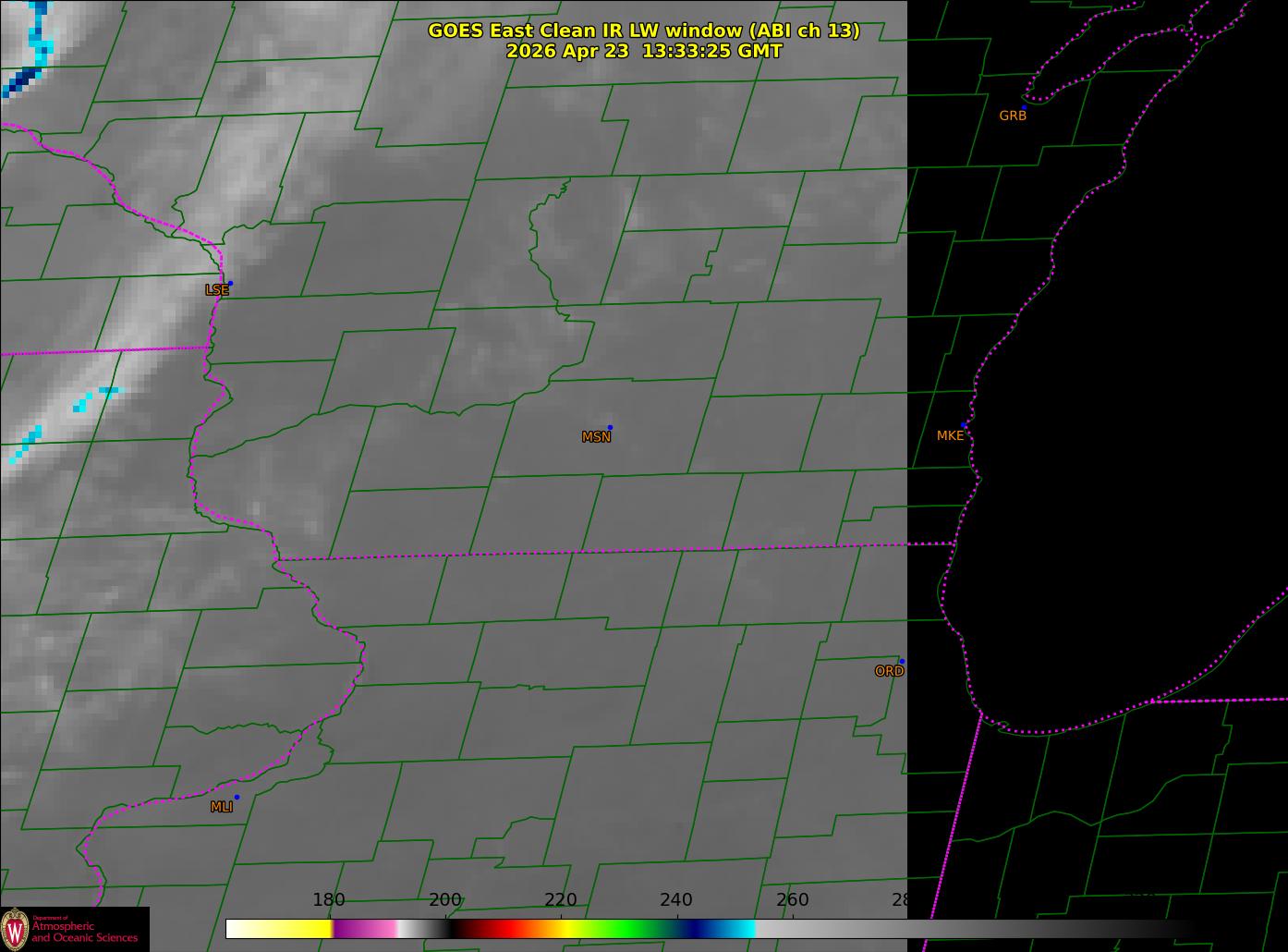Click the 240 tick label on color scale

pyautogui.click(x=676, y=899)
